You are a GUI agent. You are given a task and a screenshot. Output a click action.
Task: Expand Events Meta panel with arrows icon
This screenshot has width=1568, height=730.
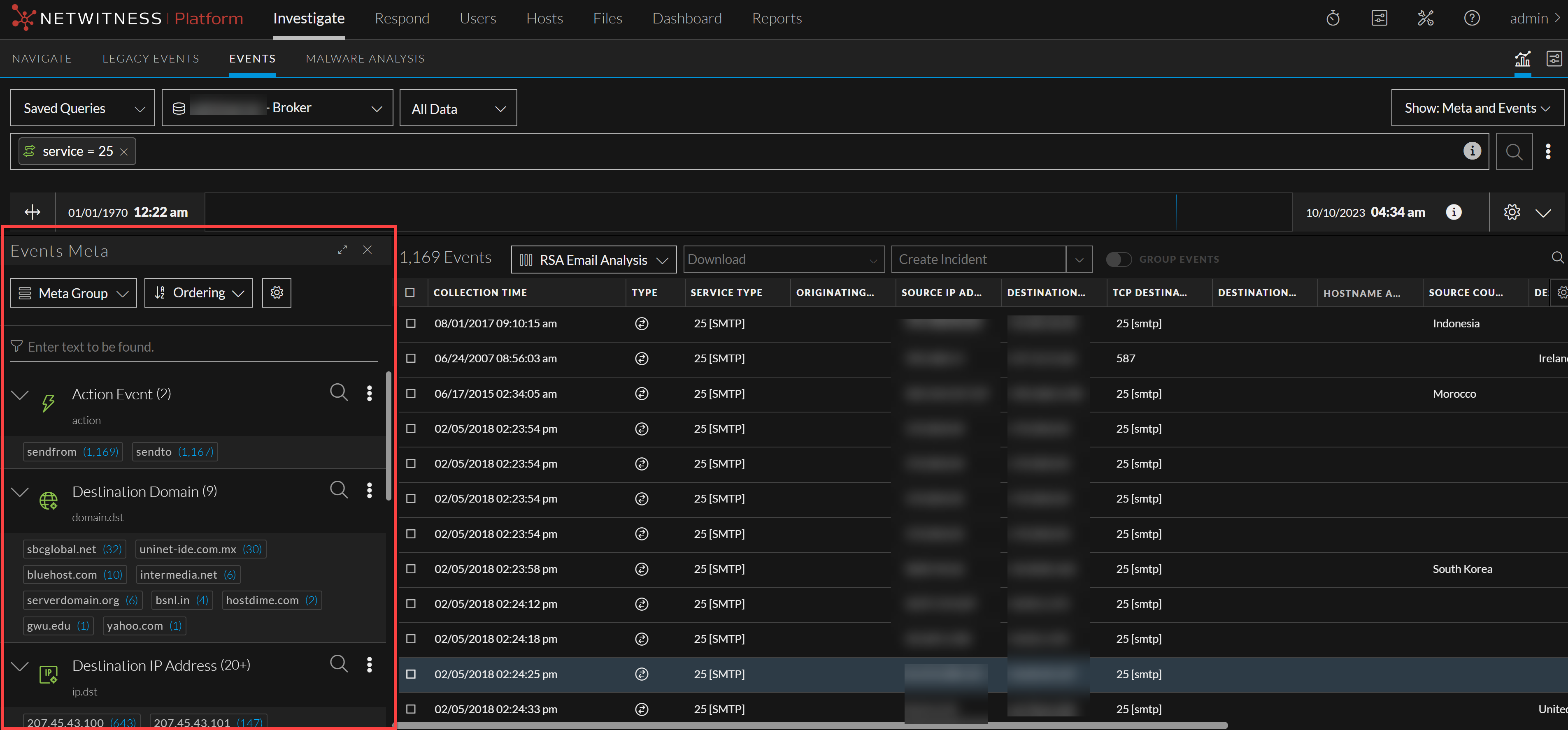coord(343,250)
